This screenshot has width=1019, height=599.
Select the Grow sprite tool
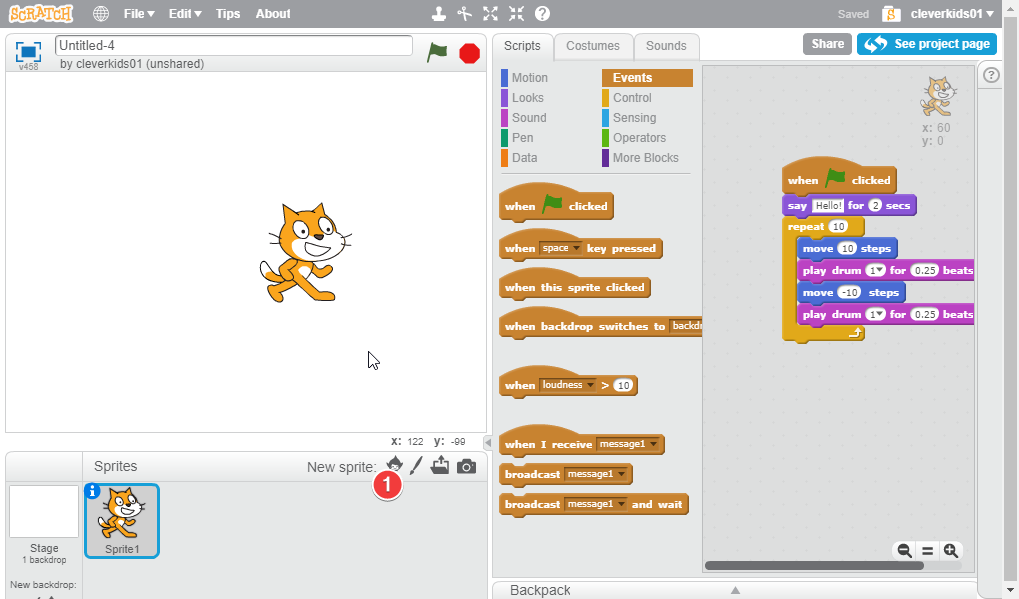pyautogui.click(x=491, y=14)
